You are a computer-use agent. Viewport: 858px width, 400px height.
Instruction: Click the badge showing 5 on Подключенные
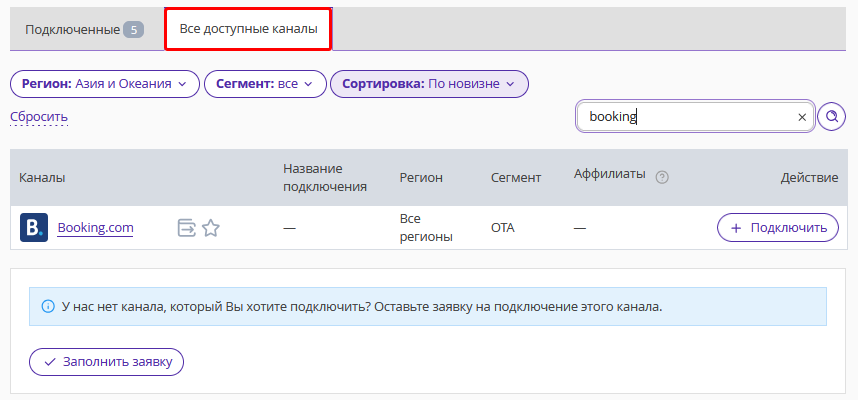pyautogui.click(x=134, y=30)
